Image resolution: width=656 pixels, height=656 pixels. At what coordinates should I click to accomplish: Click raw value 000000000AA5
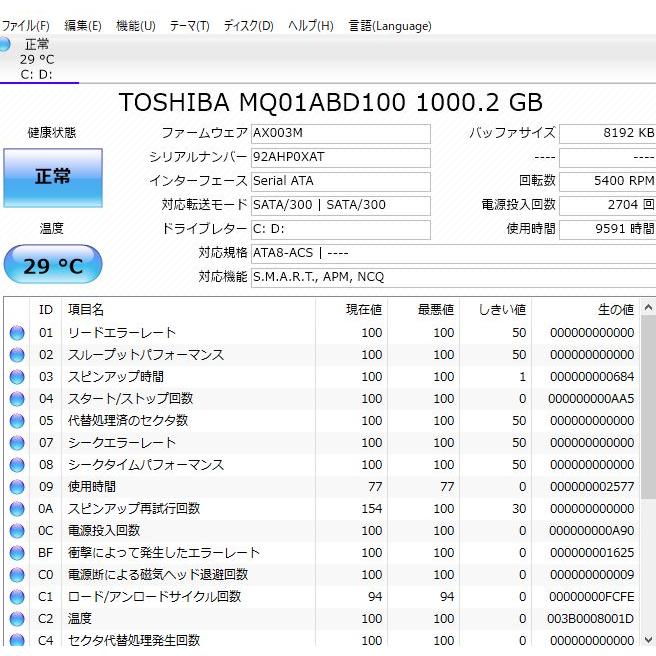click(591, 399)
